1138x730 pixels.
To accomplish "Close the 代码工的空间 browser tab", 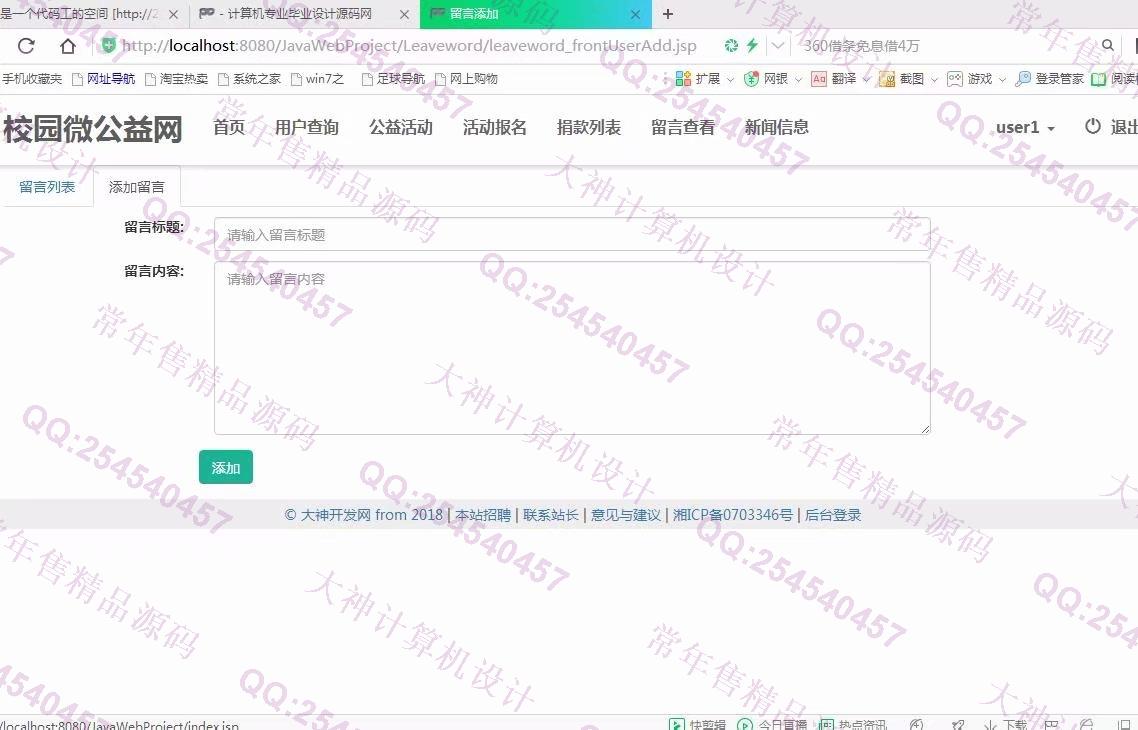I will (173, 14).
